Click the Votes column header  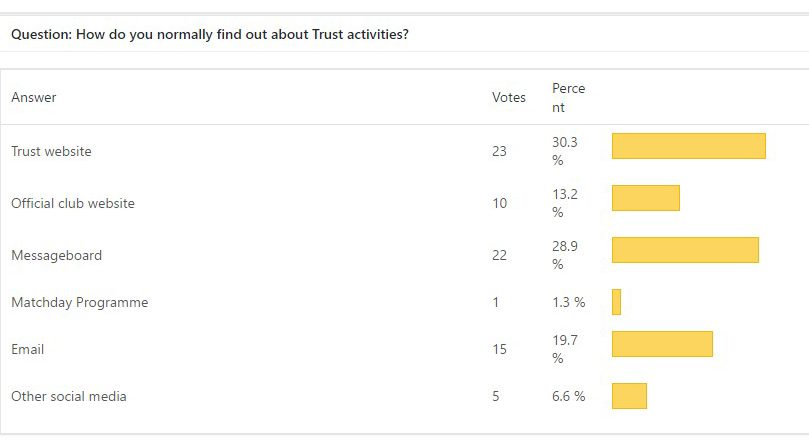[508, 97]
